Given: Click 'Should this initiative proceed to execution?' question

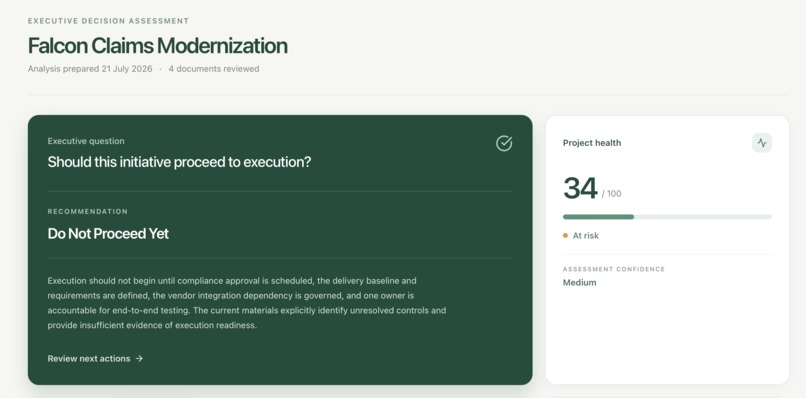Looking at the screenshot, I should (x=179, y=162).
